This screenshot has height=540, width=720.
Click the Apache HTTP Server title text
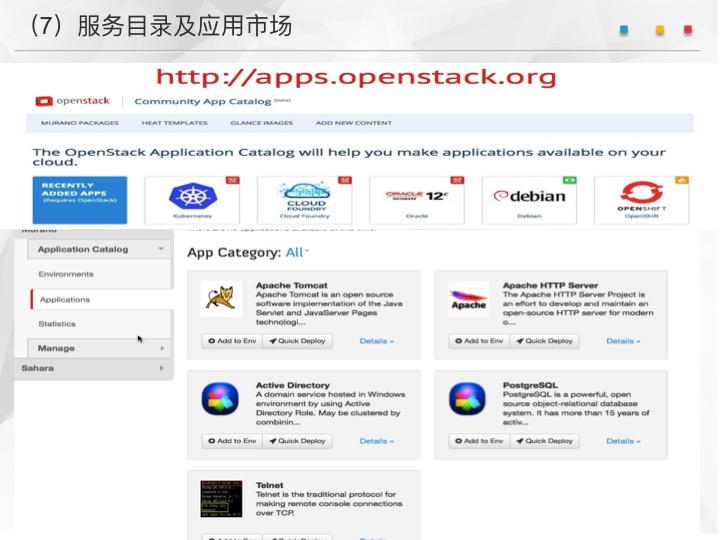click(550, 285)
